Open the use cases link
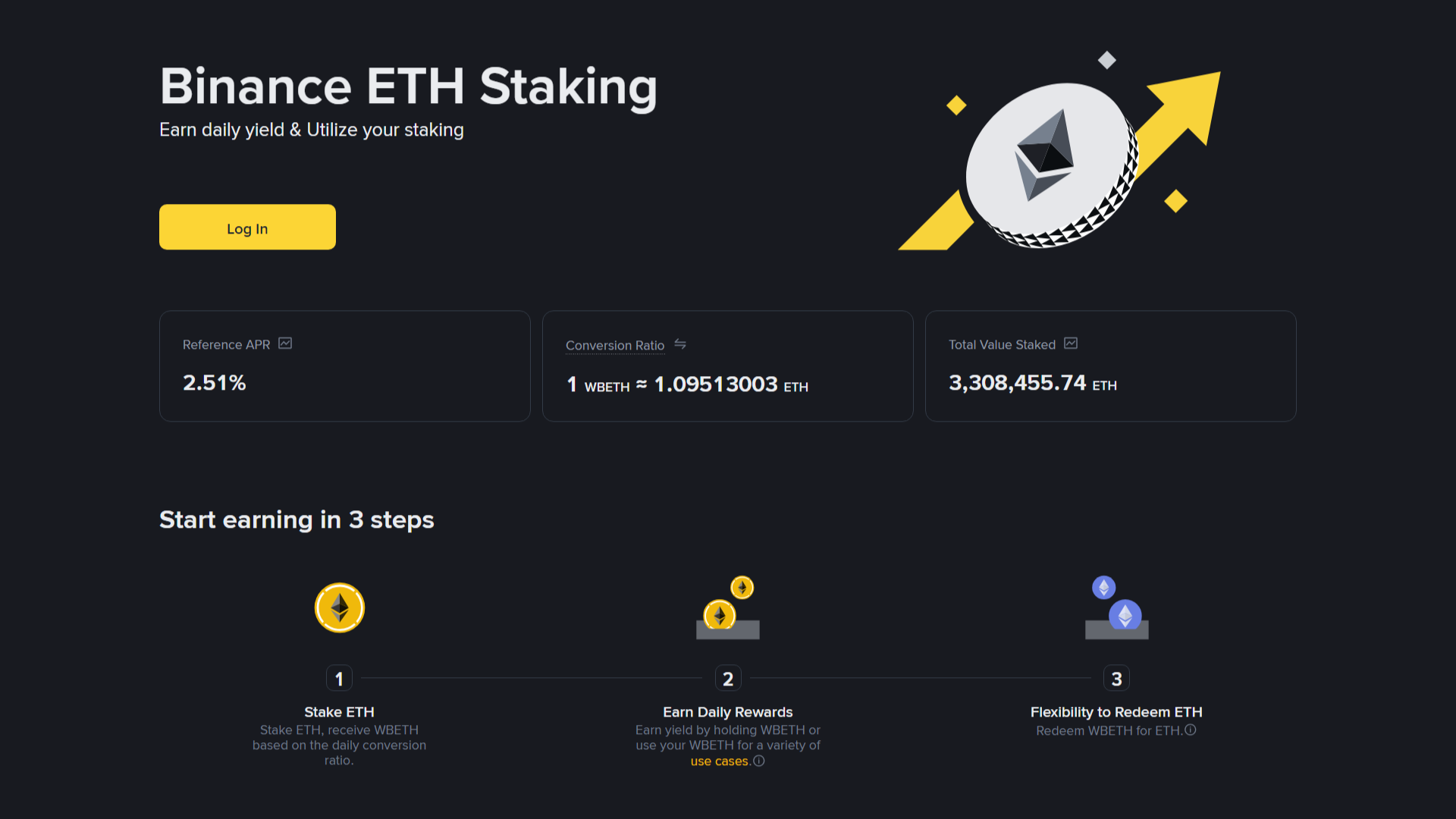The height and width of the screenshot is (819, 1456). tap(718, 761)
